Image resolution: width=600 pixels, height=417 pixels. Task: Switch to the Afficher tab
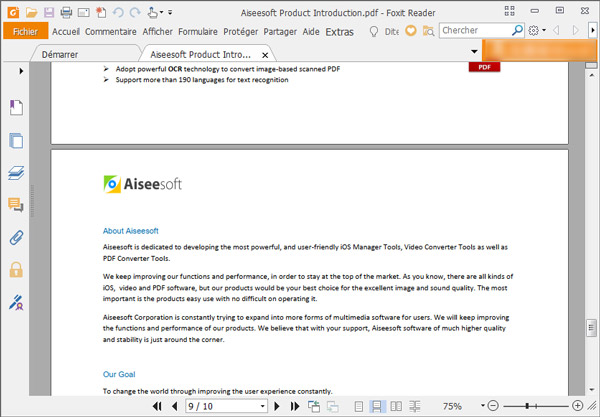point(157,32)
